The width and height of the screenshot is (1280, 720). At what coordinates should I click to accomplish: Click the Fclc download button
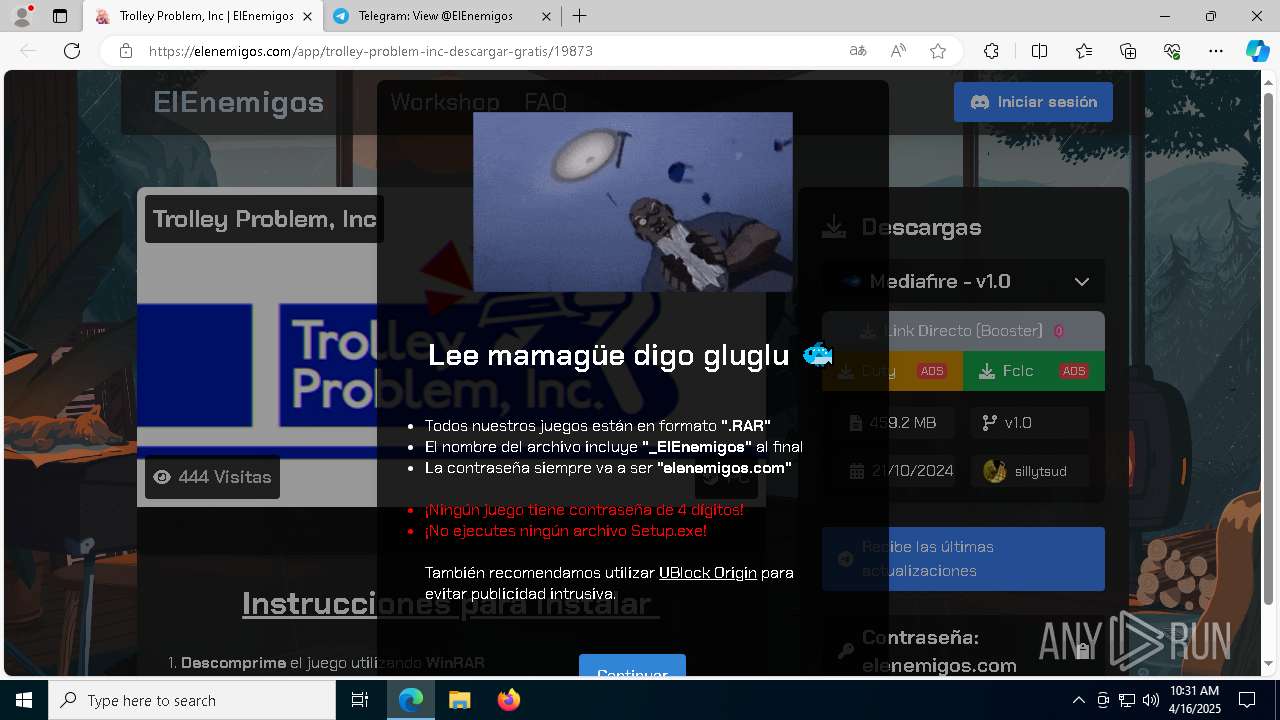1034,371
